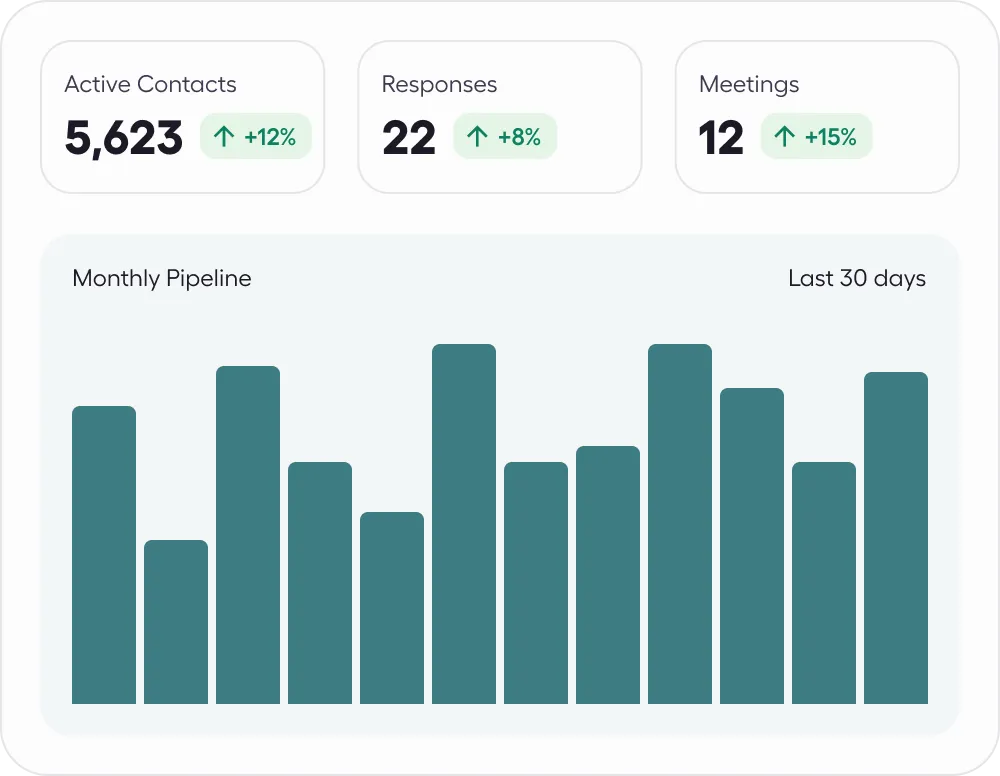Select the Responses card
This screenshot has width=1000, height=776.
pyautogui.click(x=500, y=115)
